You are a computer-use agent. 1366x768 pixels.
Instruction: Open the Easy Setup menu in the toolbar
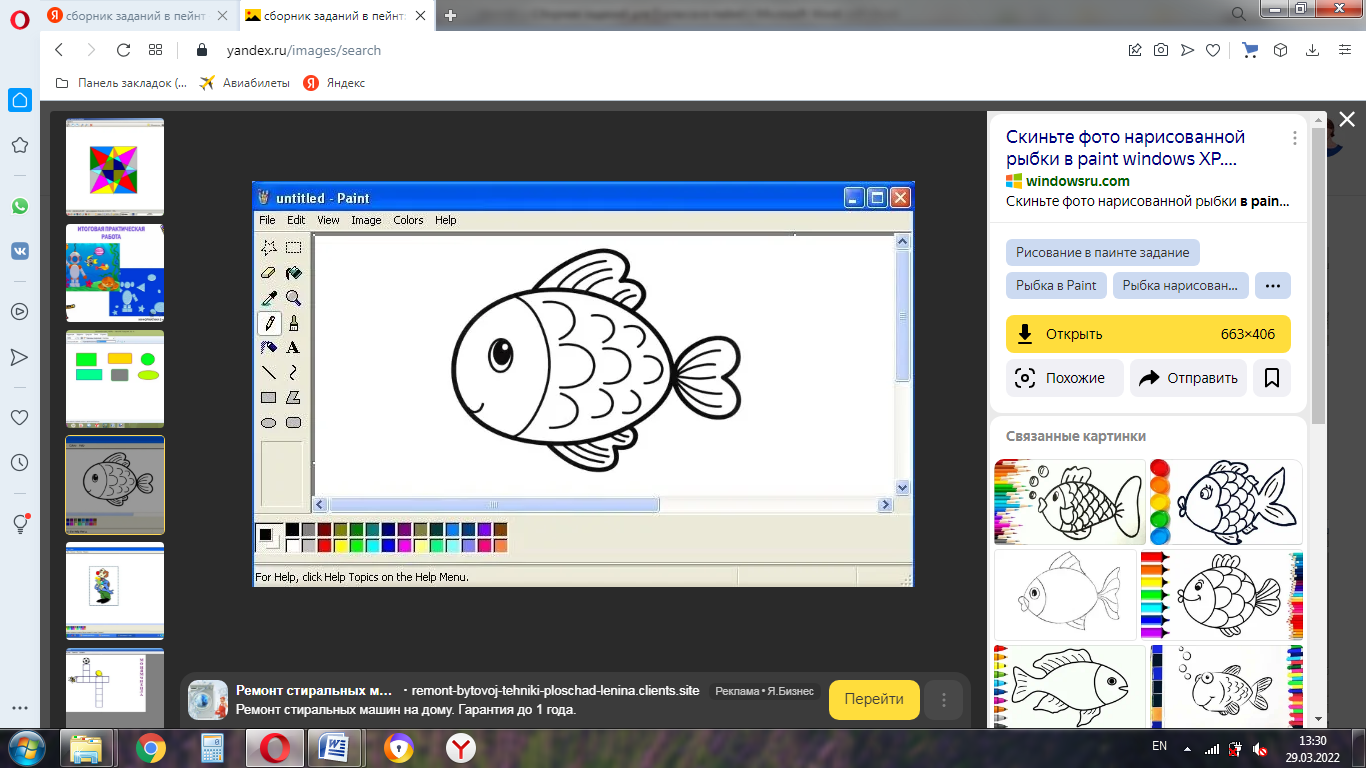1343,50
